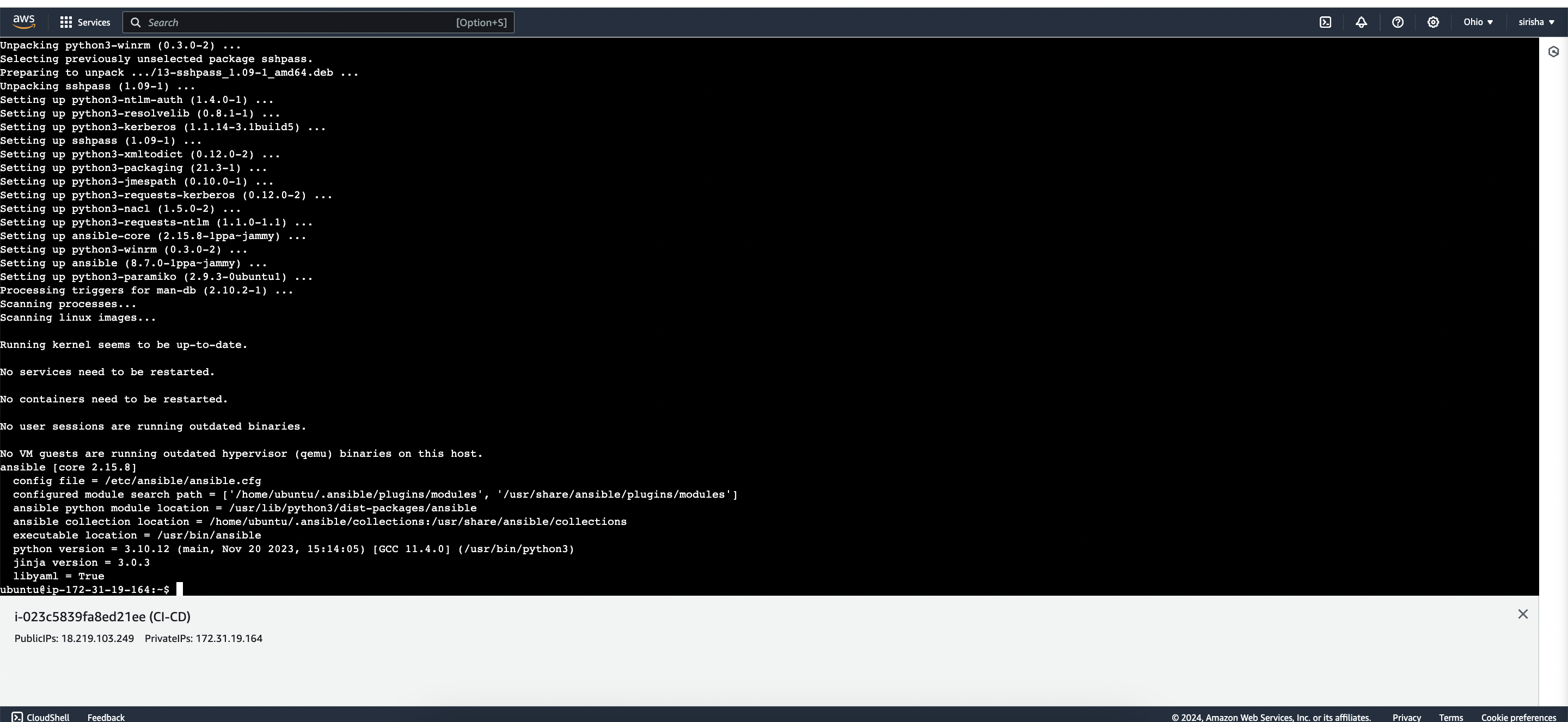The height and width of the screenshot is (722, 1568).
Task: Expand the sirisha account dropdown
Action: coord(1536,22)
